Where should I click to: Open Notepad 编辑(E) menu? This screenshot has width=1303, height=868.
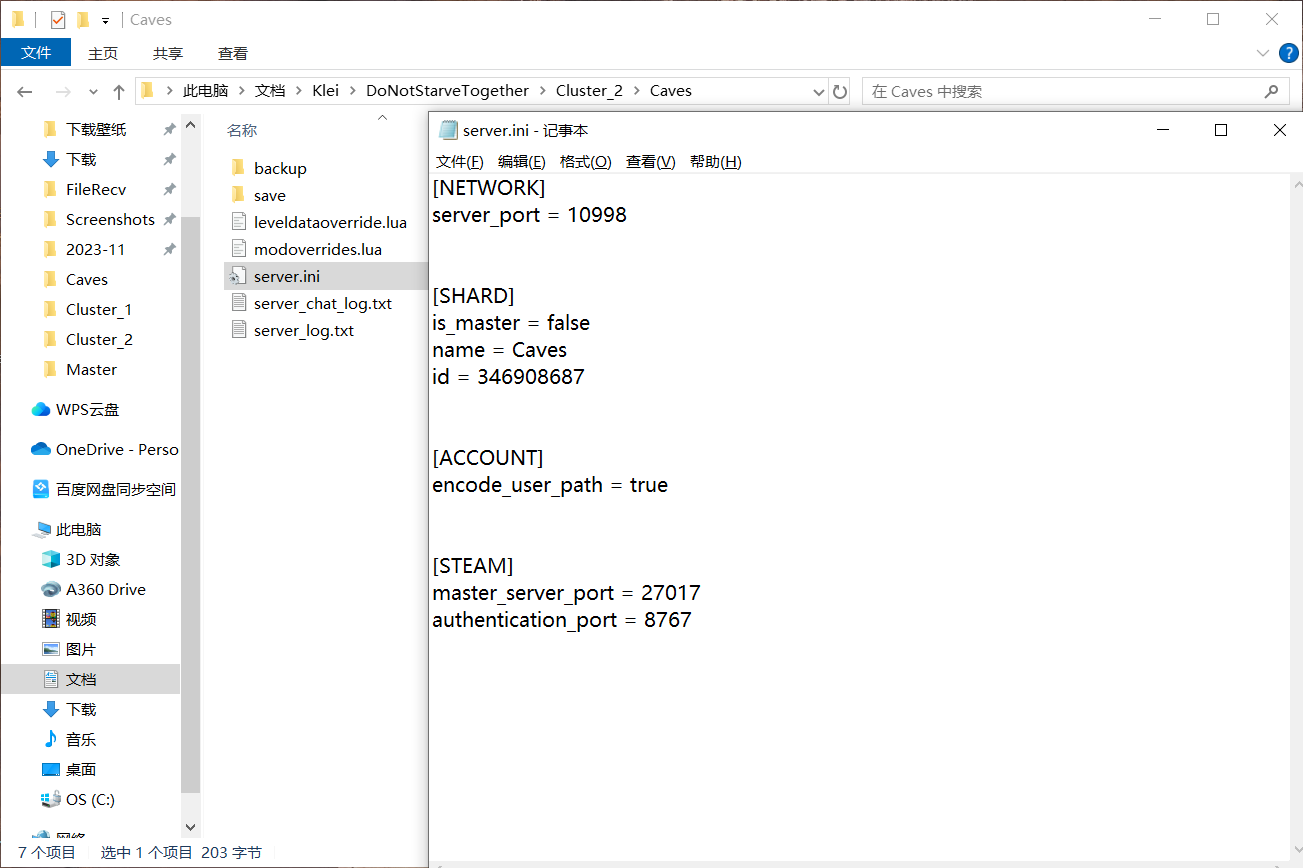tap(522, 161)
